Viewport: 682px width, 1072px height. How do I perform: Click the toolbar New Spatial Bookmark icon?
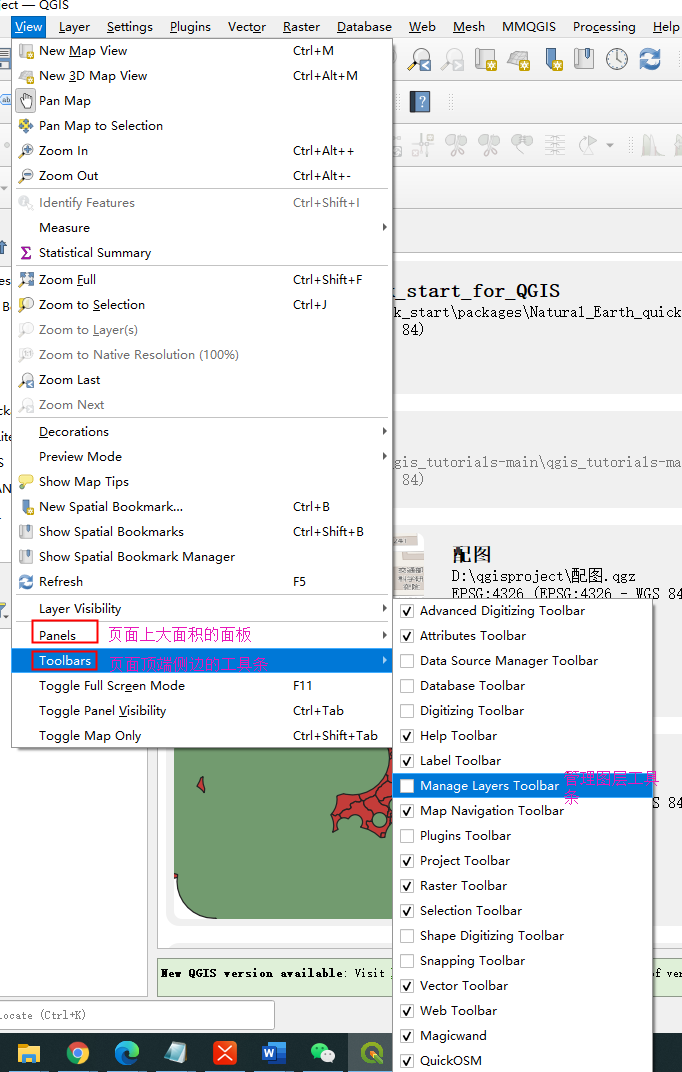[552, 59]
